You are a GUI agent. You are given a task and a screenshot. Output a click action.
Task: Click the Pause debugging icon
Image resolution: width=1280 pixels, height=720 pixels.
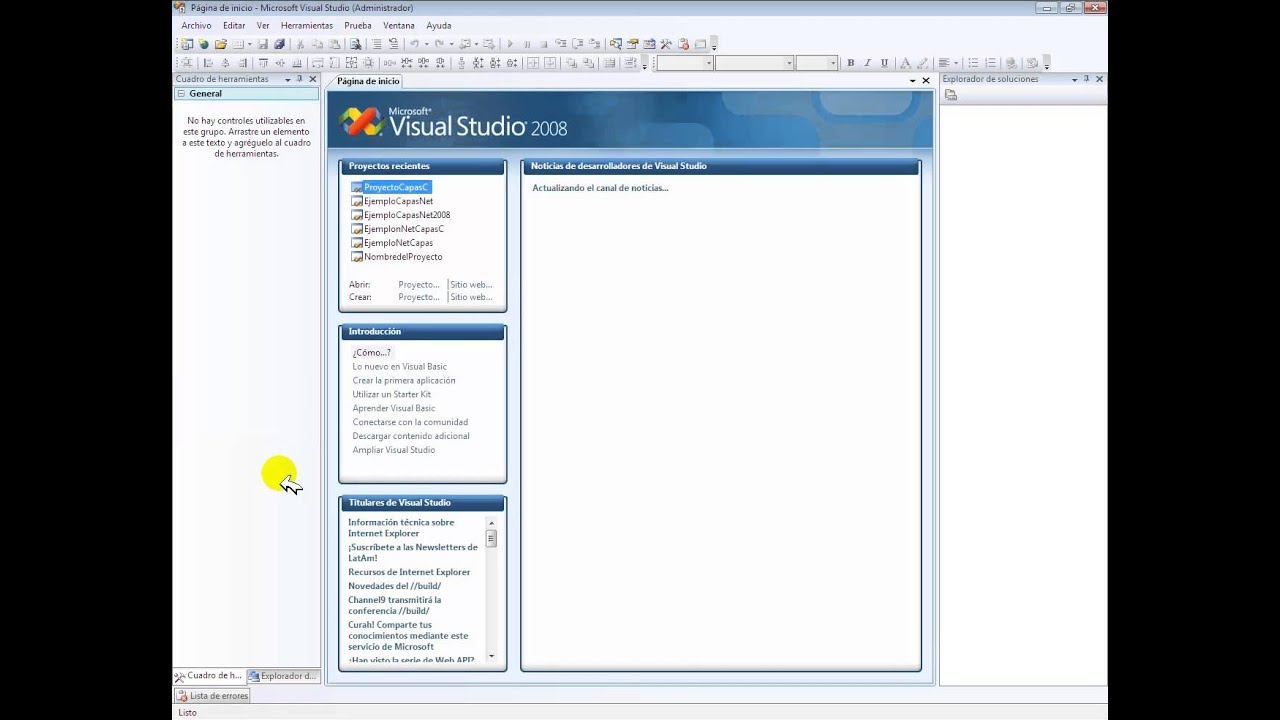[527, 44]
